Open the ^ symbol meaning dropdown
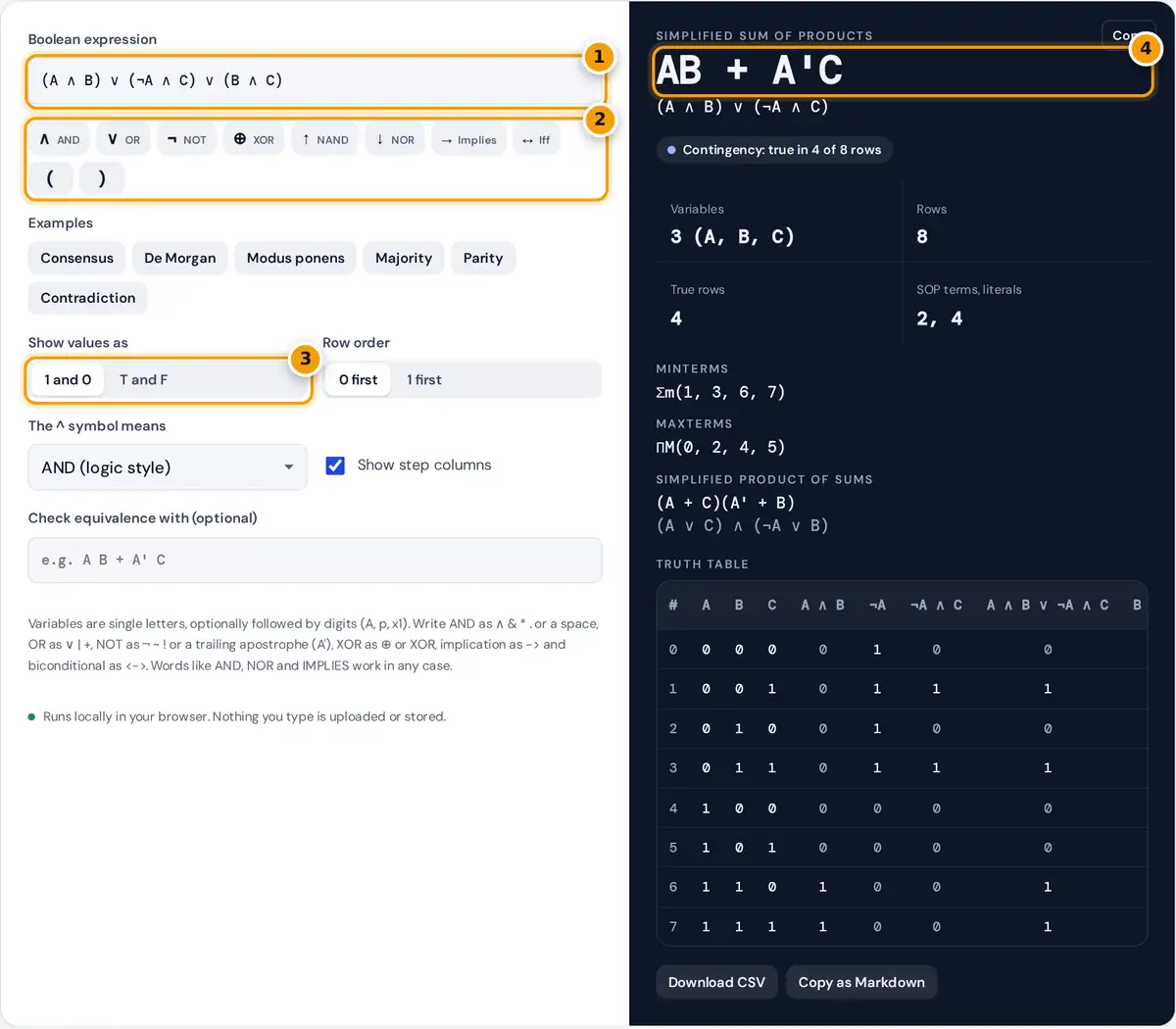 [x=168, y=467]
